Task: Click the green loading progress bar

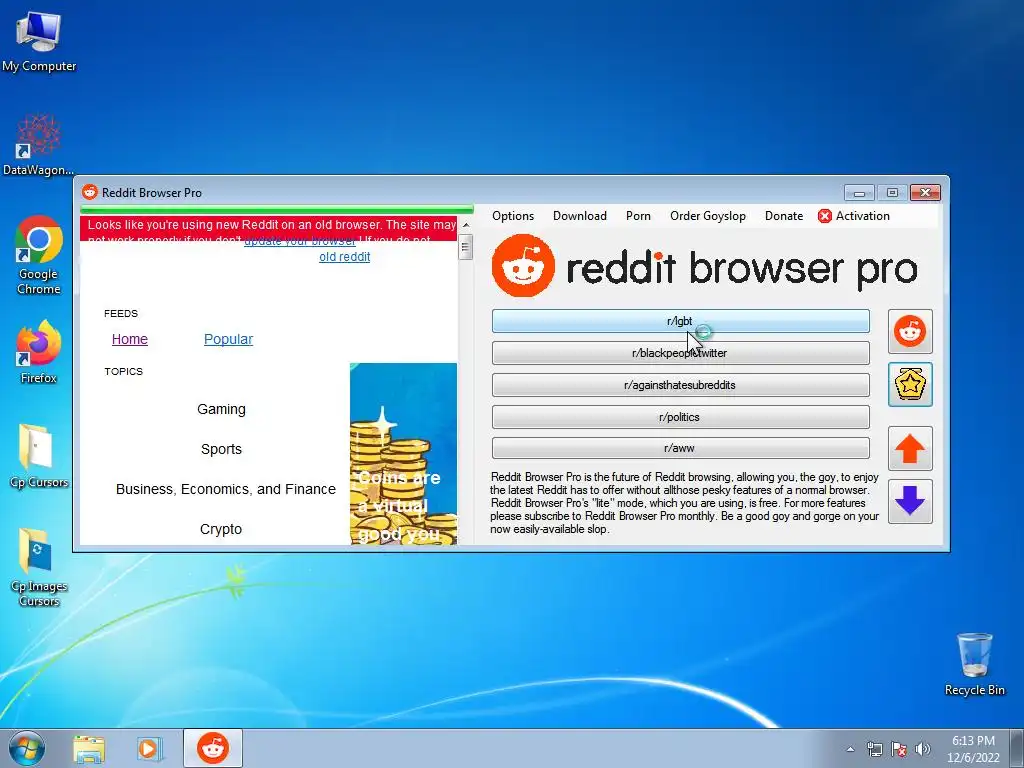Action: 277,210
